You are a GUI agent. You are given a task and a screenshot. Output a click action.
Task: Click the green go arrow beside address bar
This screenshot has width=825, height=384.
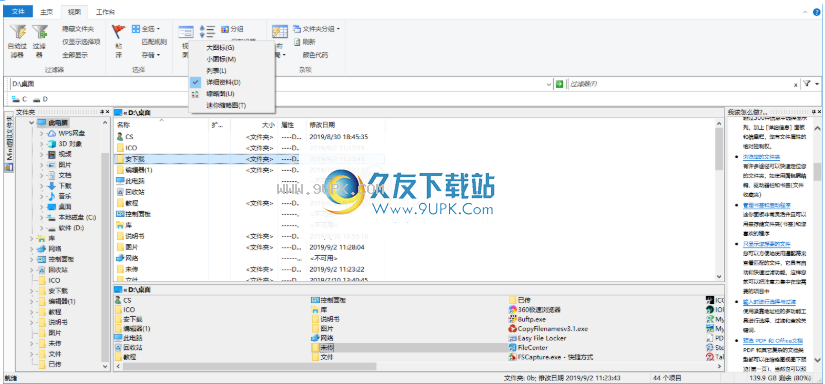point(559,84)
